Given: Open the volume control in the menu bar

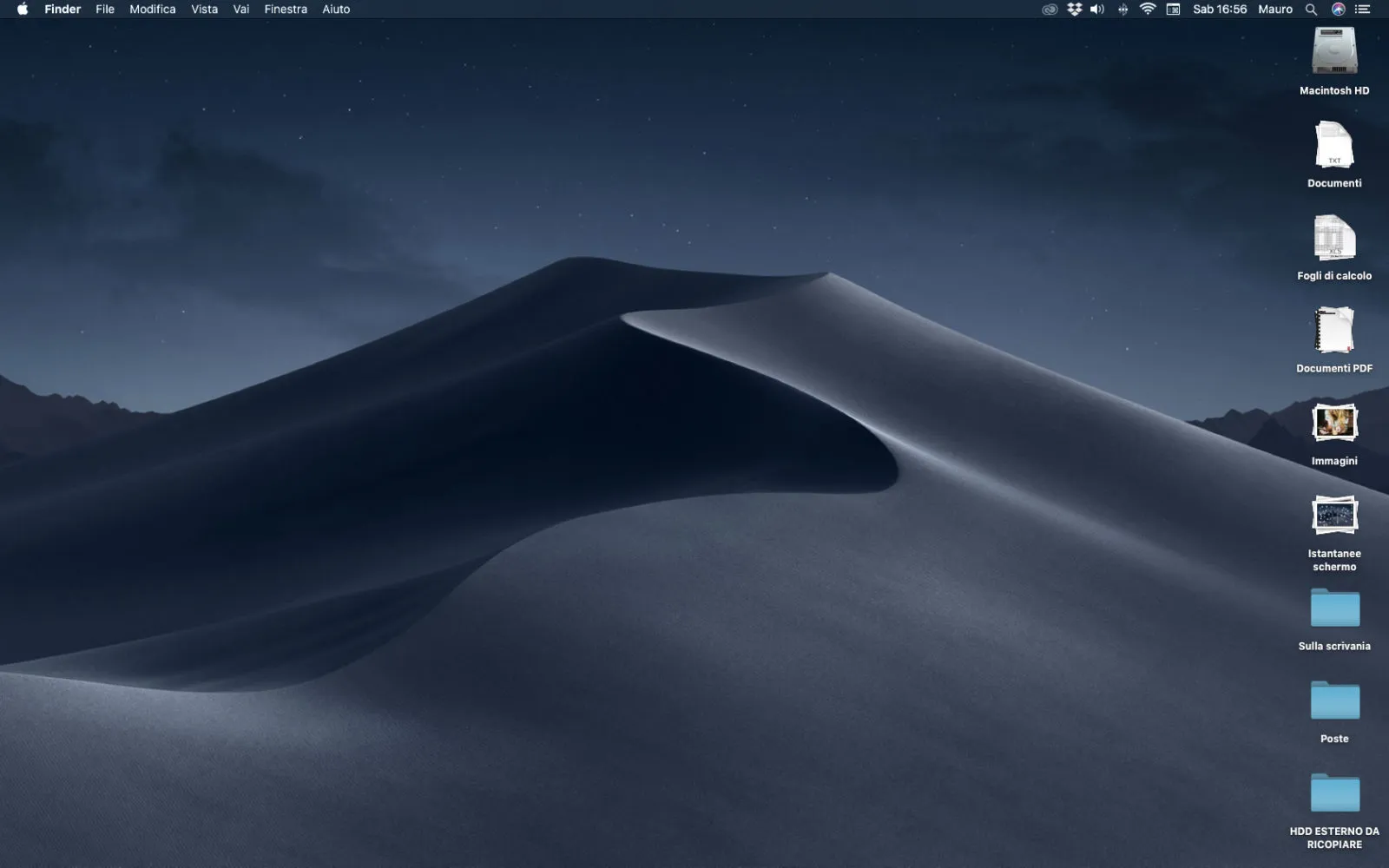Looking at the screenshot, I should (x=1096, y=9).
